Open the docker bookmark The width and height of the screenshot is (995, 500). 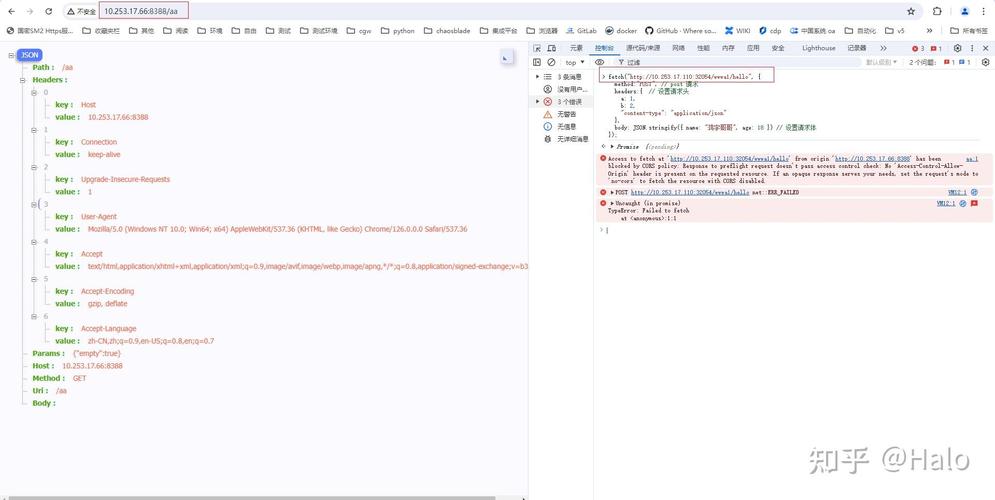(x=621, y=30)
